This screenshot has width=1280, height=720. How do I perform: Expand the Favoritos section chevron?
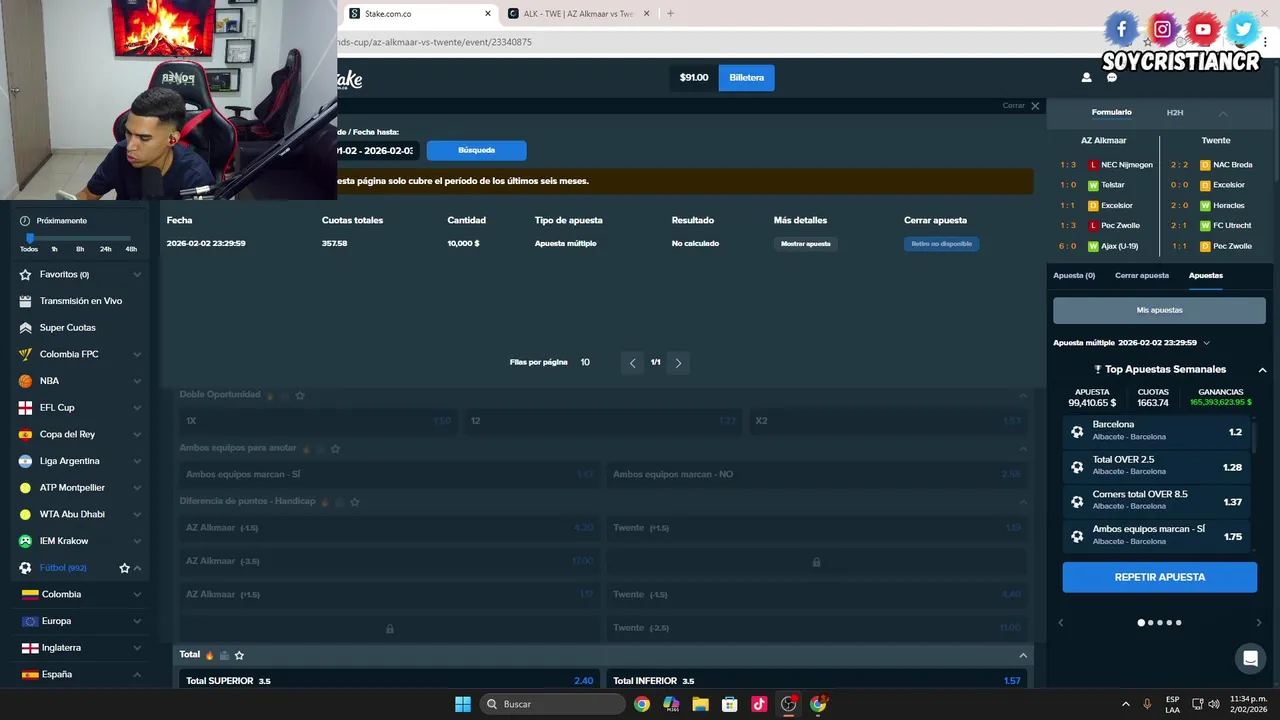pyautogui.click(x=137, y=274)
